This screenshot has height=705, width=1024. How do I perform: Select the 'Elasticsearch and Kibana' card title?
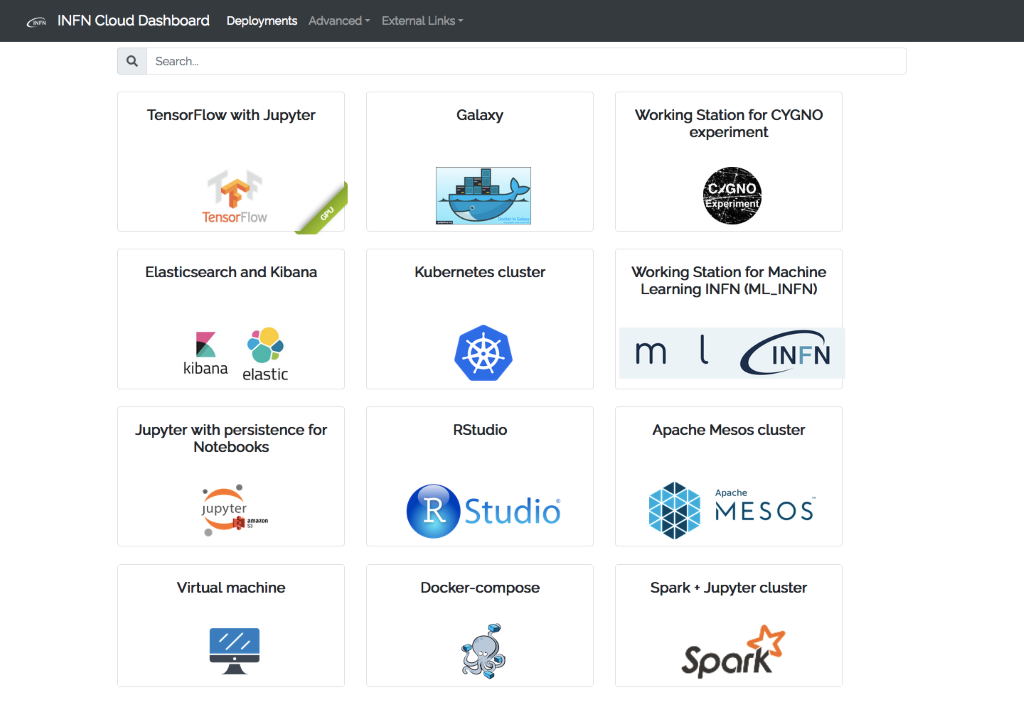(x=231, y=272)
